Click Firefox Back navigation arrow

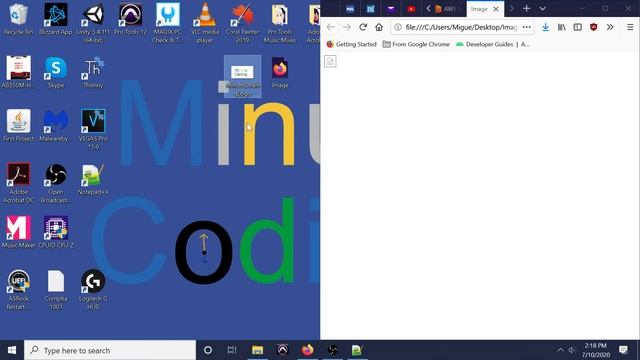coord(331,27)
